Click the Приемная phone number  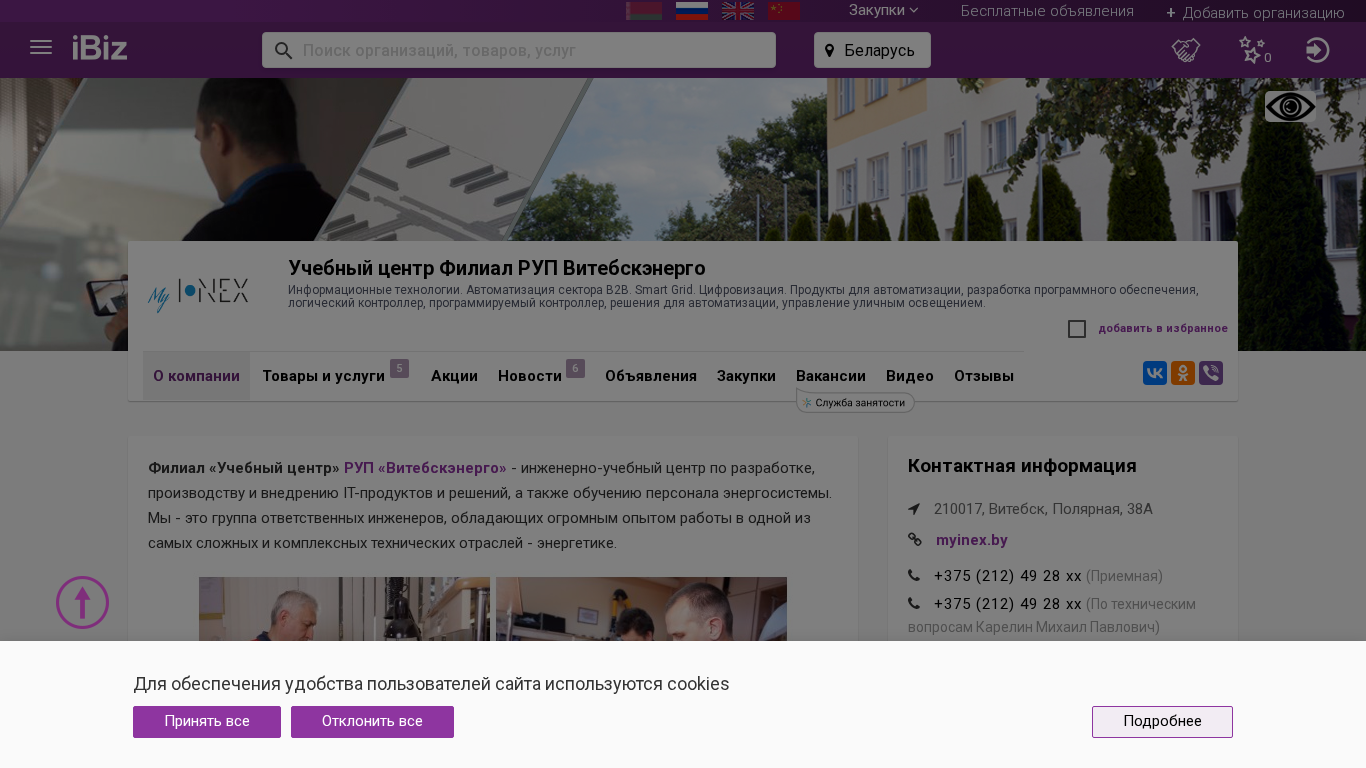click(x=1007, y=576)
